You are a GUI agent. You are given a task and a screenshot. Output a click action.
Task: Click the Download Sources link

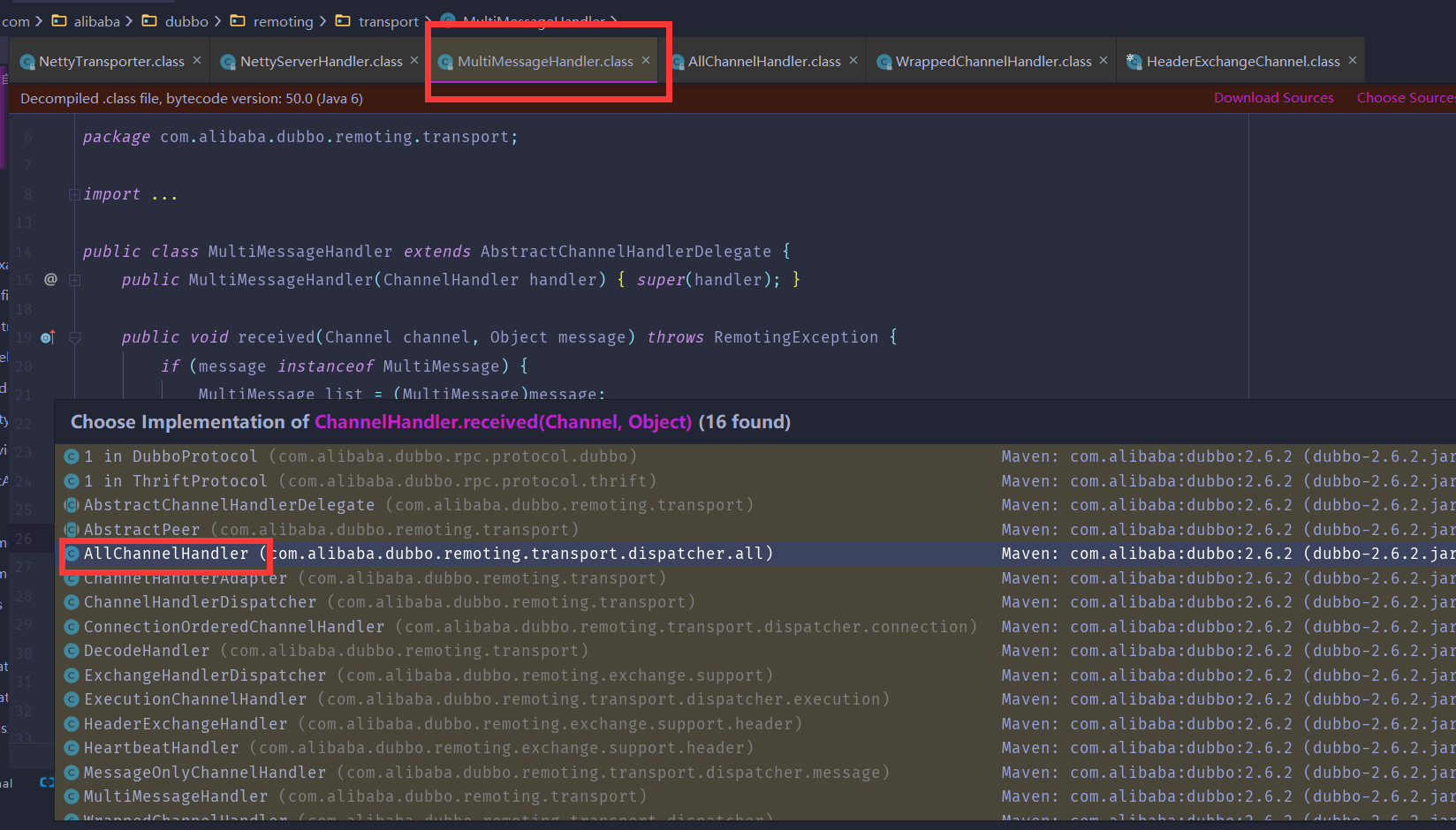tap(1273, 98)
